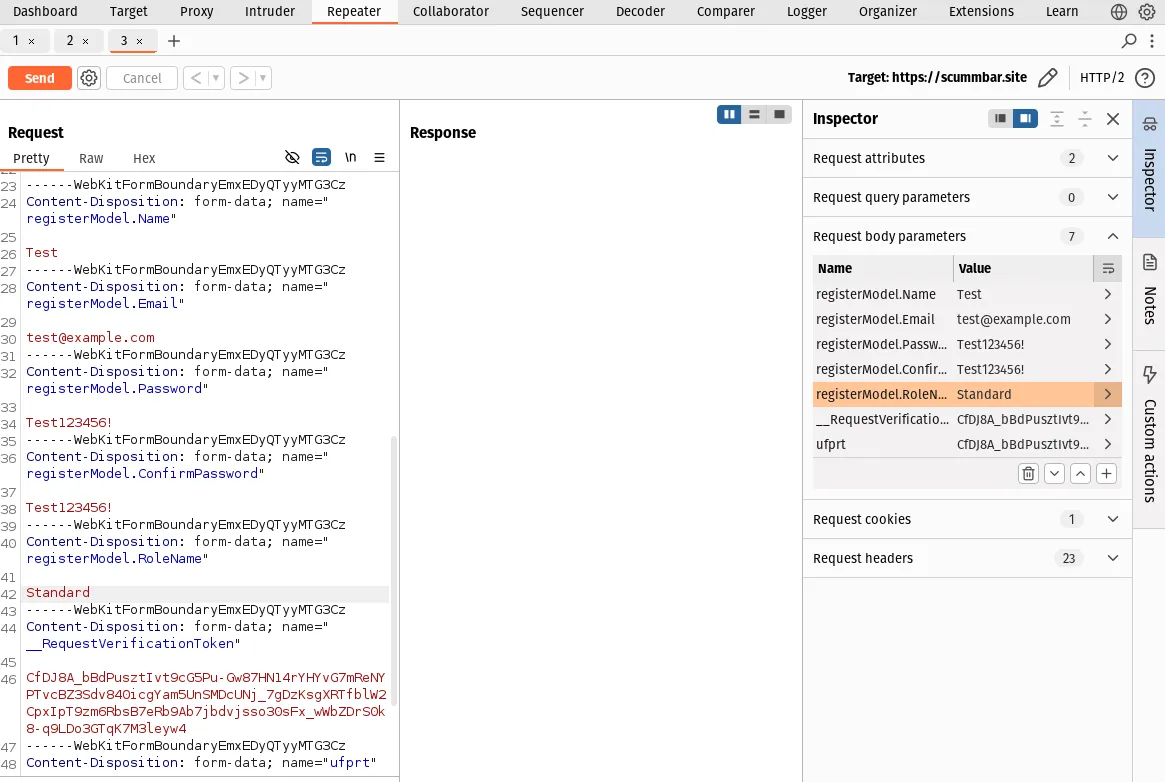
Task: Open the Intruder tab
Action: click(x=270, y=12)
